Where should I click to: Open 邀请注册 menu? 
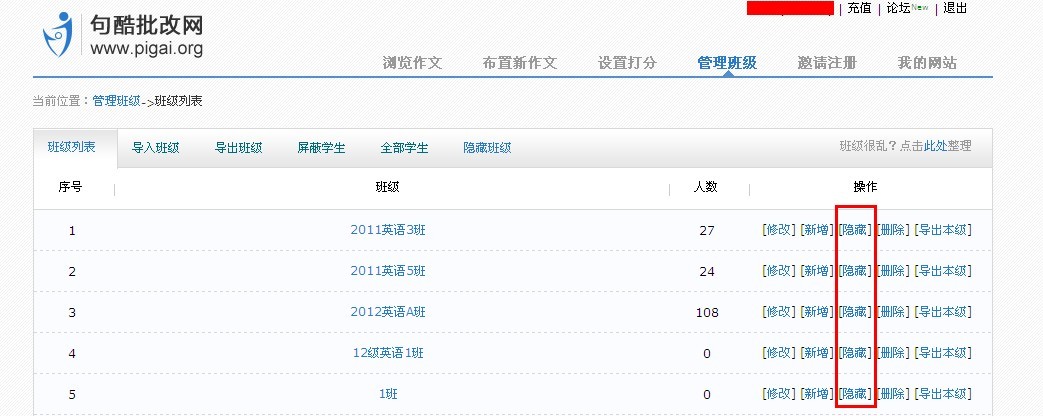827,63
